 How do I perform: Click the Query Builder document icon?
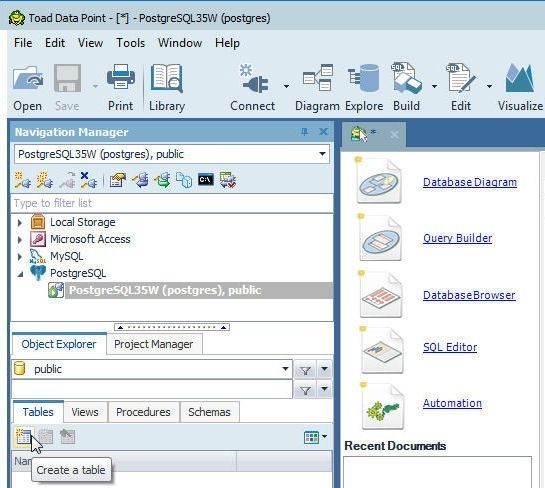(x=380, y=238)
